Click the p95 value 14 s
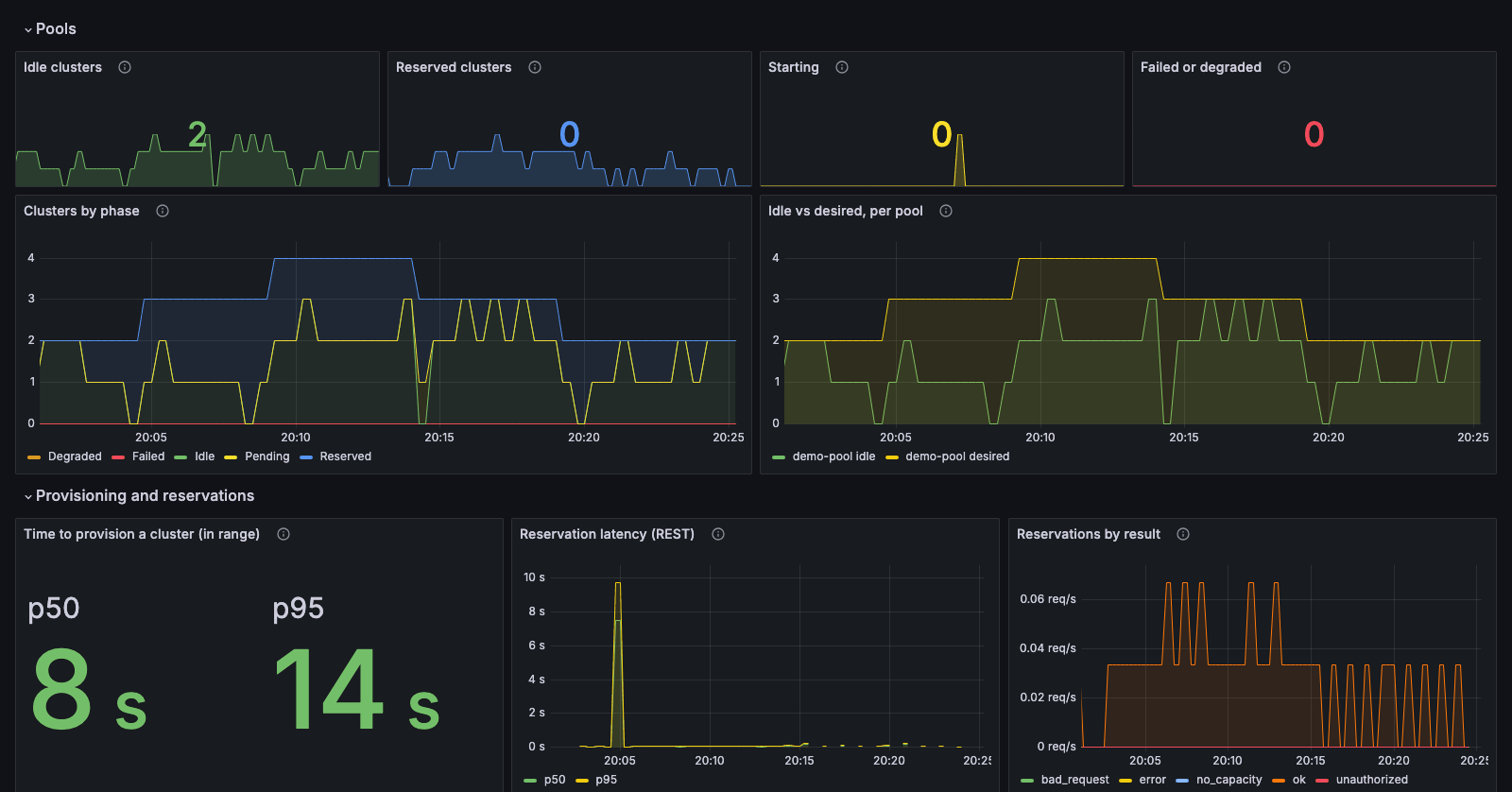1512x792 pixels. click(x=357, y=690)
